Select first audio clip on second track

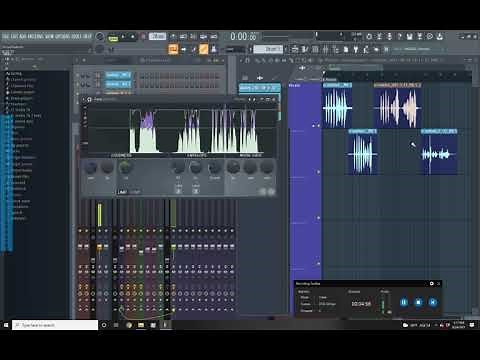363,152
